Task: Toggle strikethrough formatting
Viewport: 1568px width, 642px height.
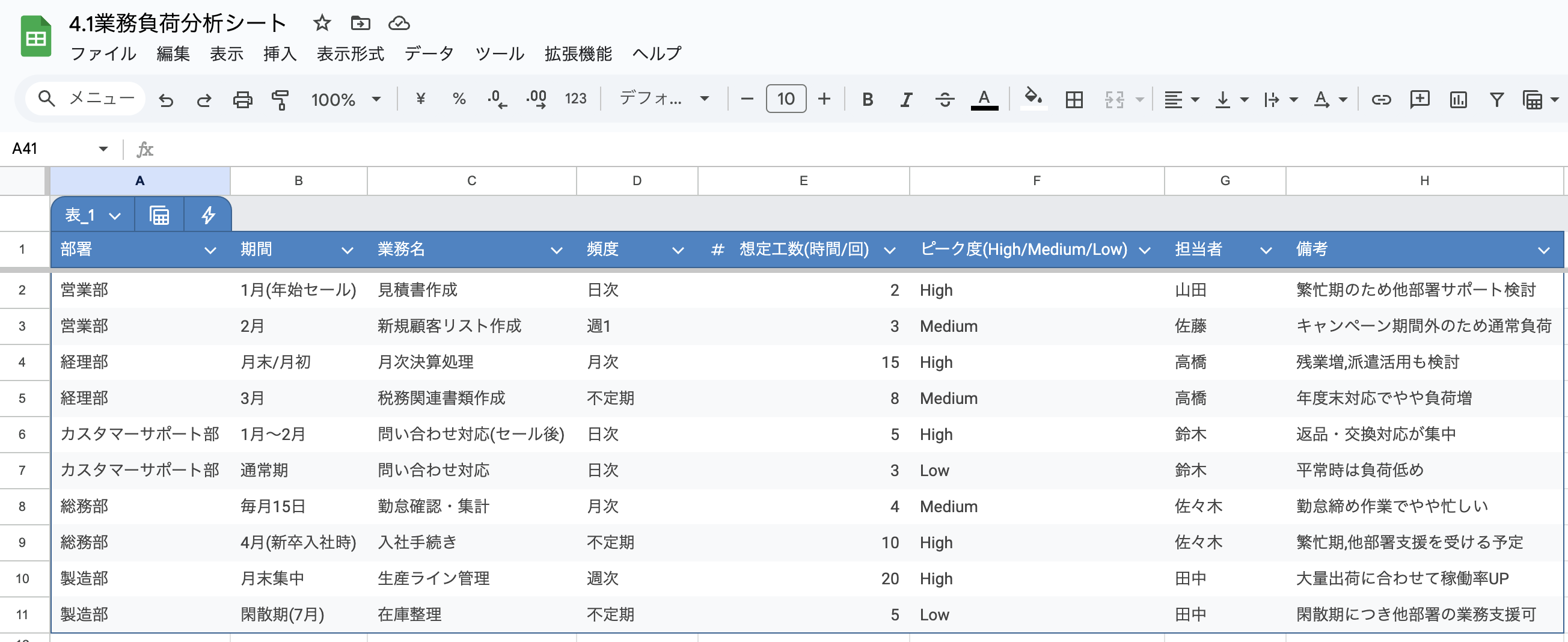Action: tap(944, 99)
